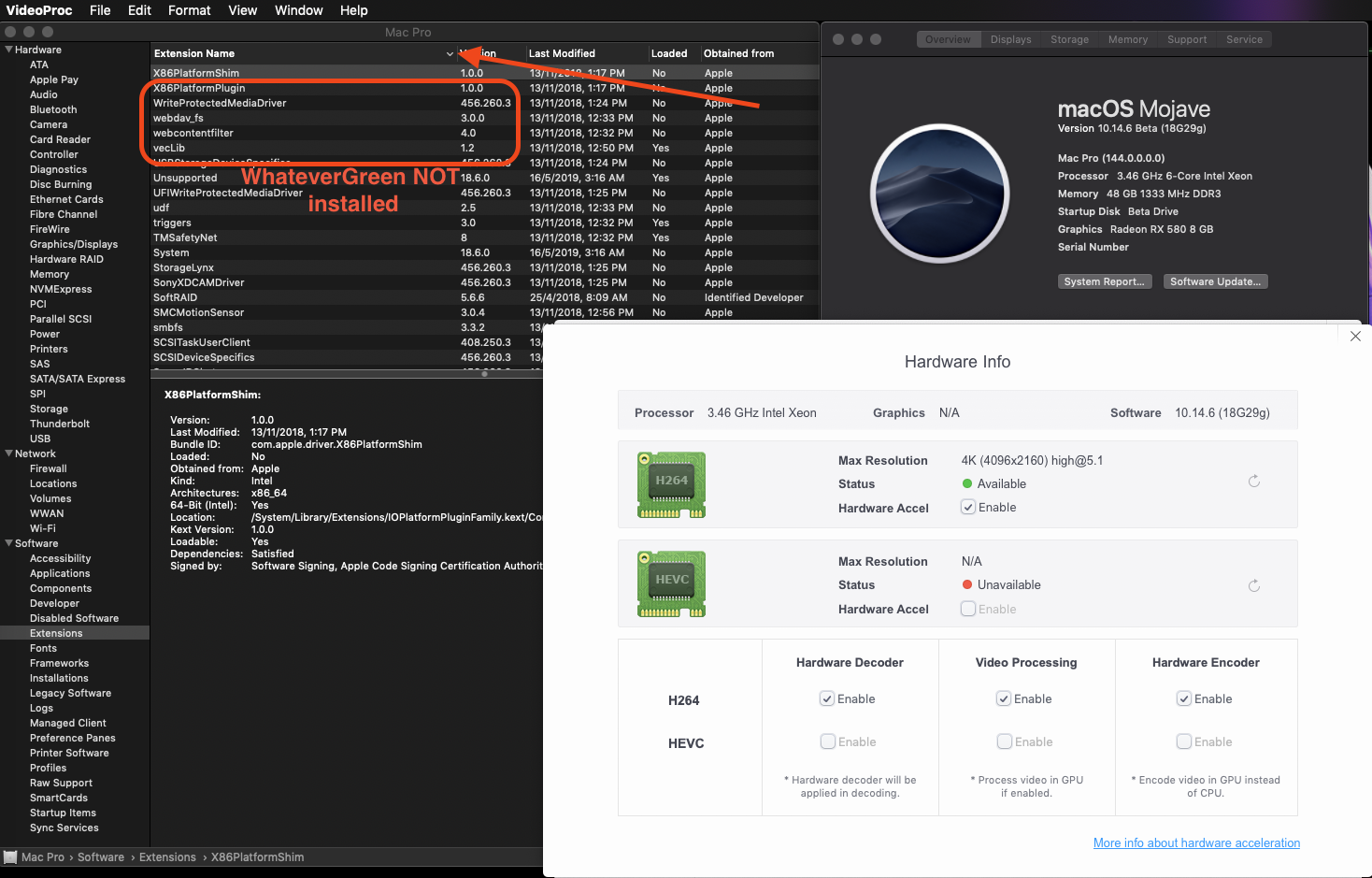The image size is (1372, 878).
Task: Select the SoftRAID extension row
Action: click(x=484, y=297)
